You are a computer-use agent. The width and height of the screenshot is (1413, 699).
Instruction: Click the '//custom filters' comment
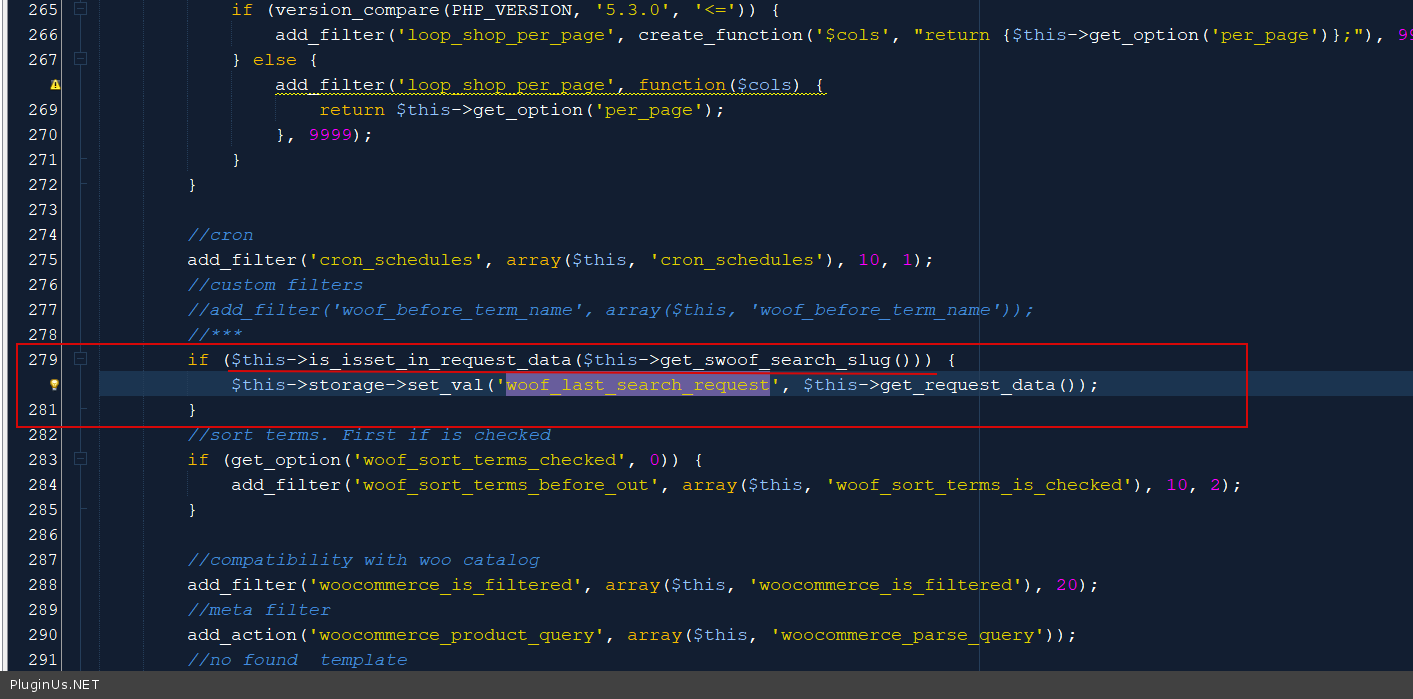click(x=275, y=285)
